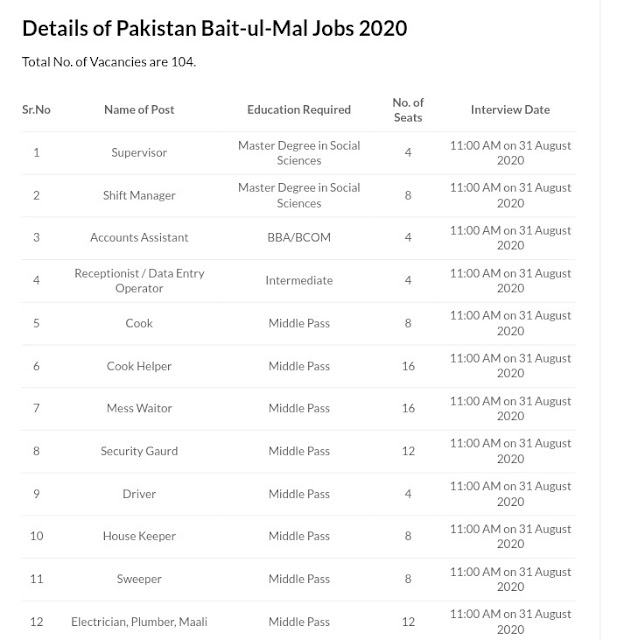Screen dimensions: 624x640
Task: Select the Shift Manager post cell
Action: 139,196
